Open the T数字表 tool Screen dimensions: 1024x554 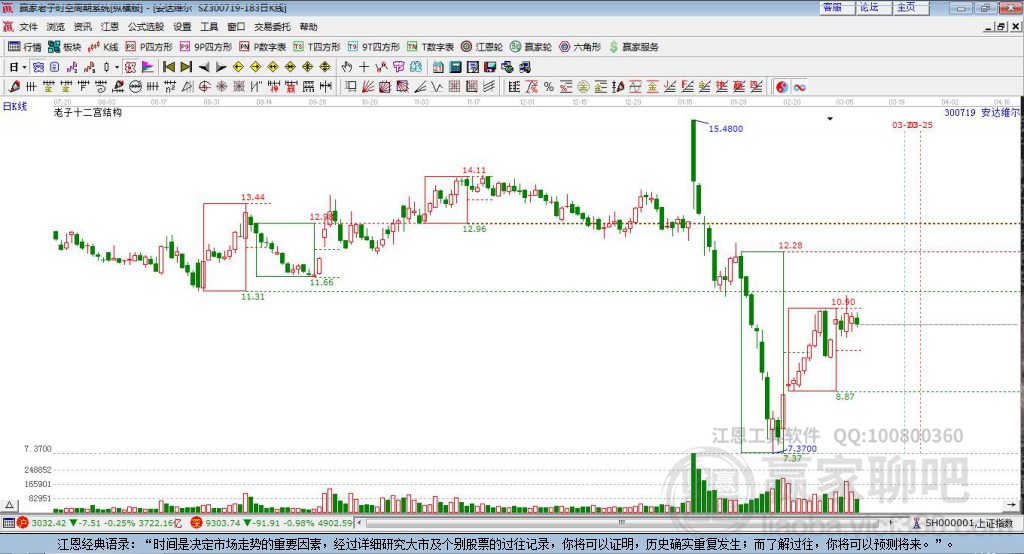click(430, 47)
